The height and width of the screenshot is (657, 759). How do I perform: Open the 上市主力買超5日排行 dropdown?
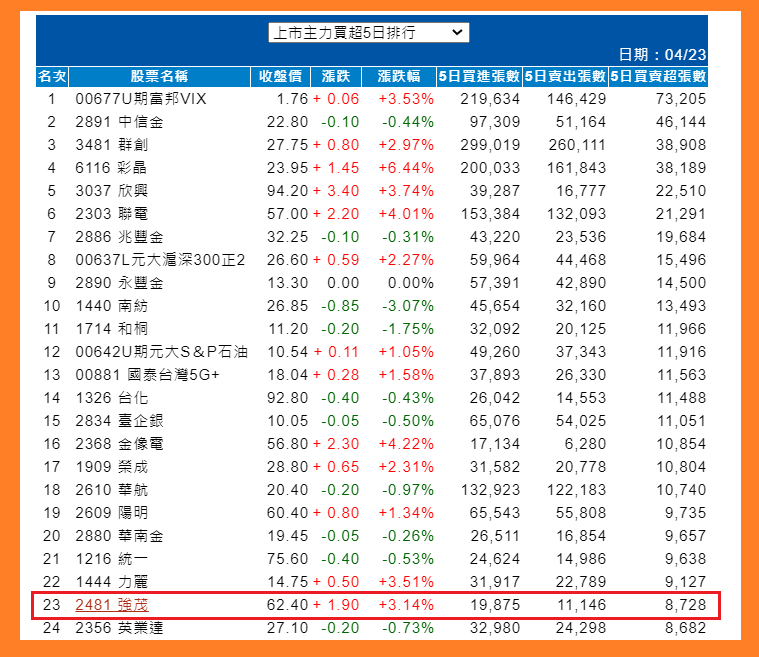368,32
